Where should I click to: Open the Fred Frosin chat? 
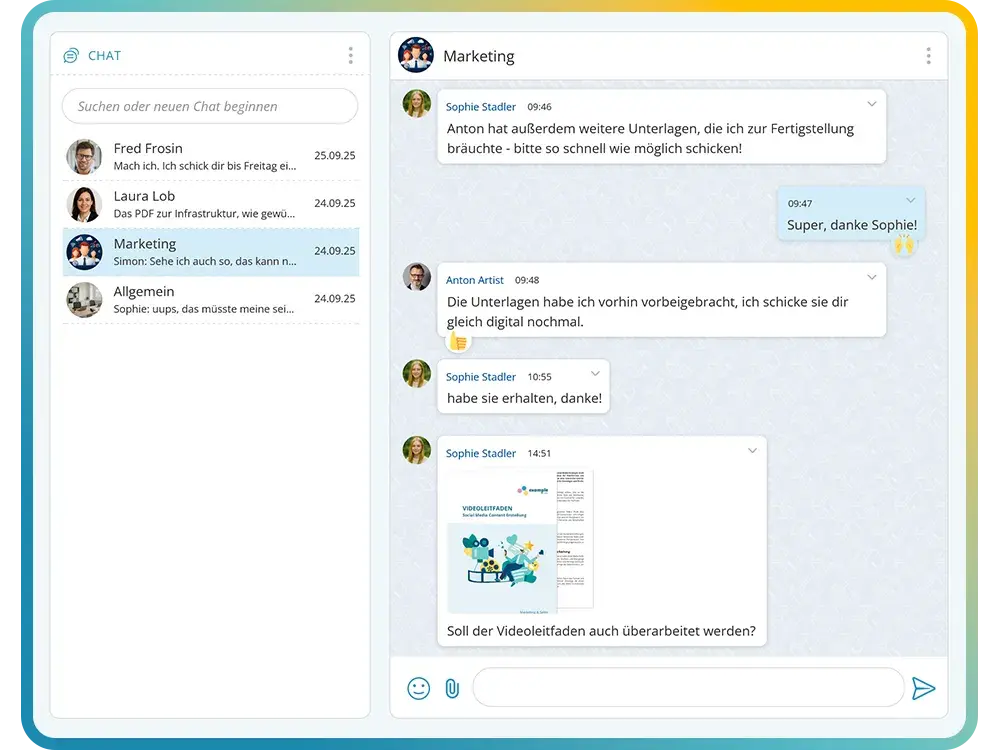[211, 157]
